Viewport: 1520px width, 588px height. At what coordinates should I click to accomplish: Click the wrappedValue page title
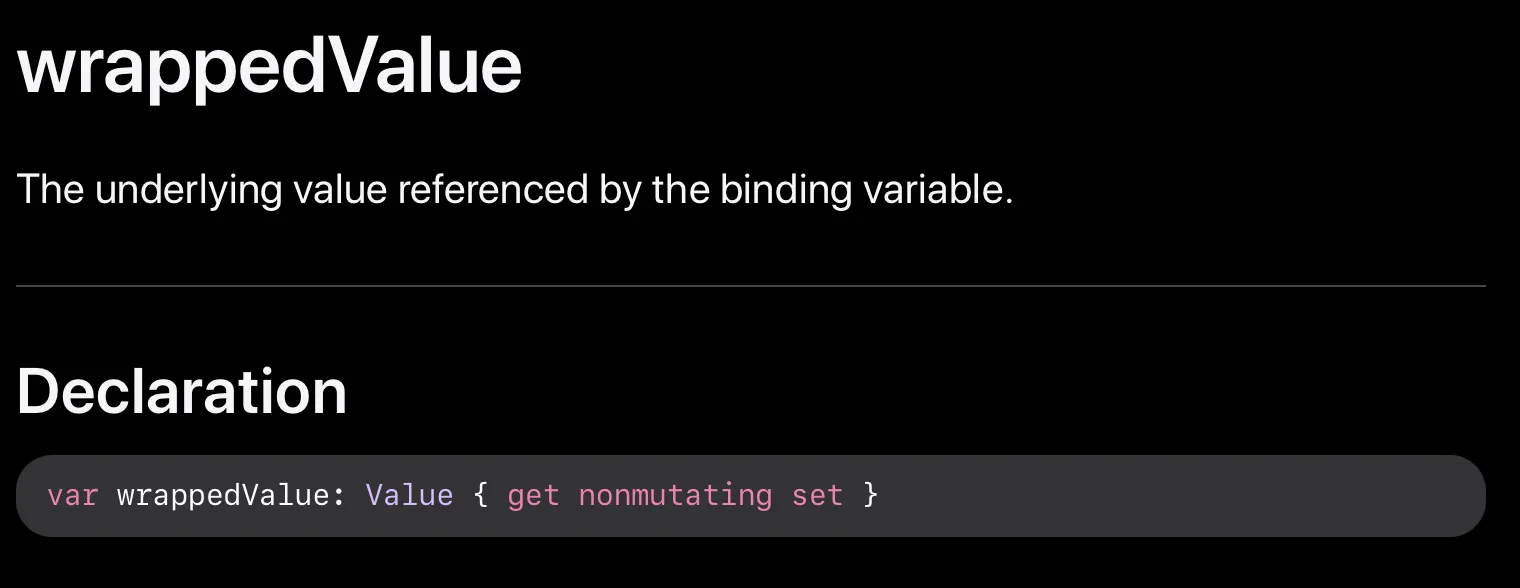click(x=269, y=66)
